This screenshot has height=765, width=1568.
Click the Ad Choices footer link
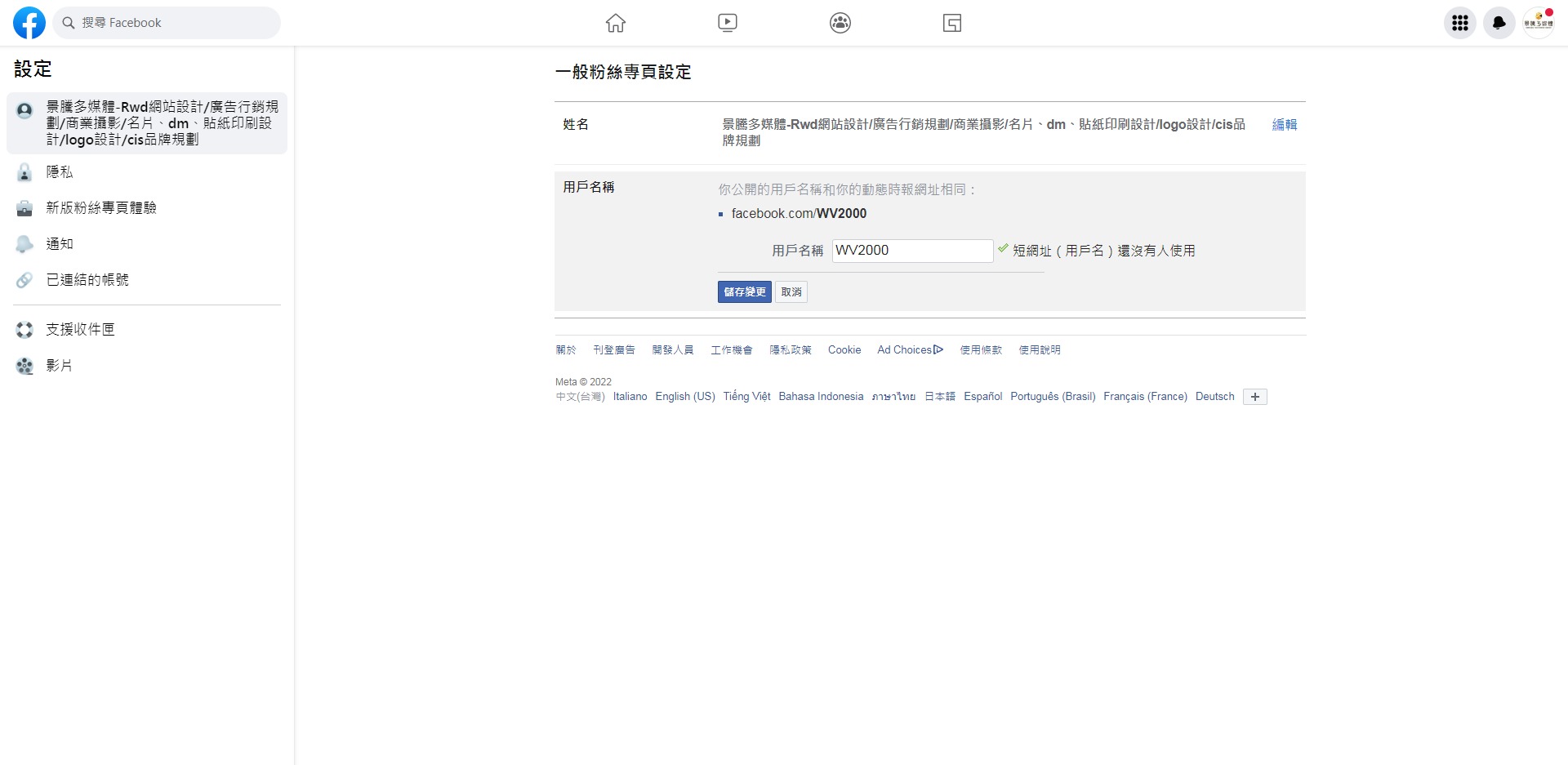click(x=910, y=350)
